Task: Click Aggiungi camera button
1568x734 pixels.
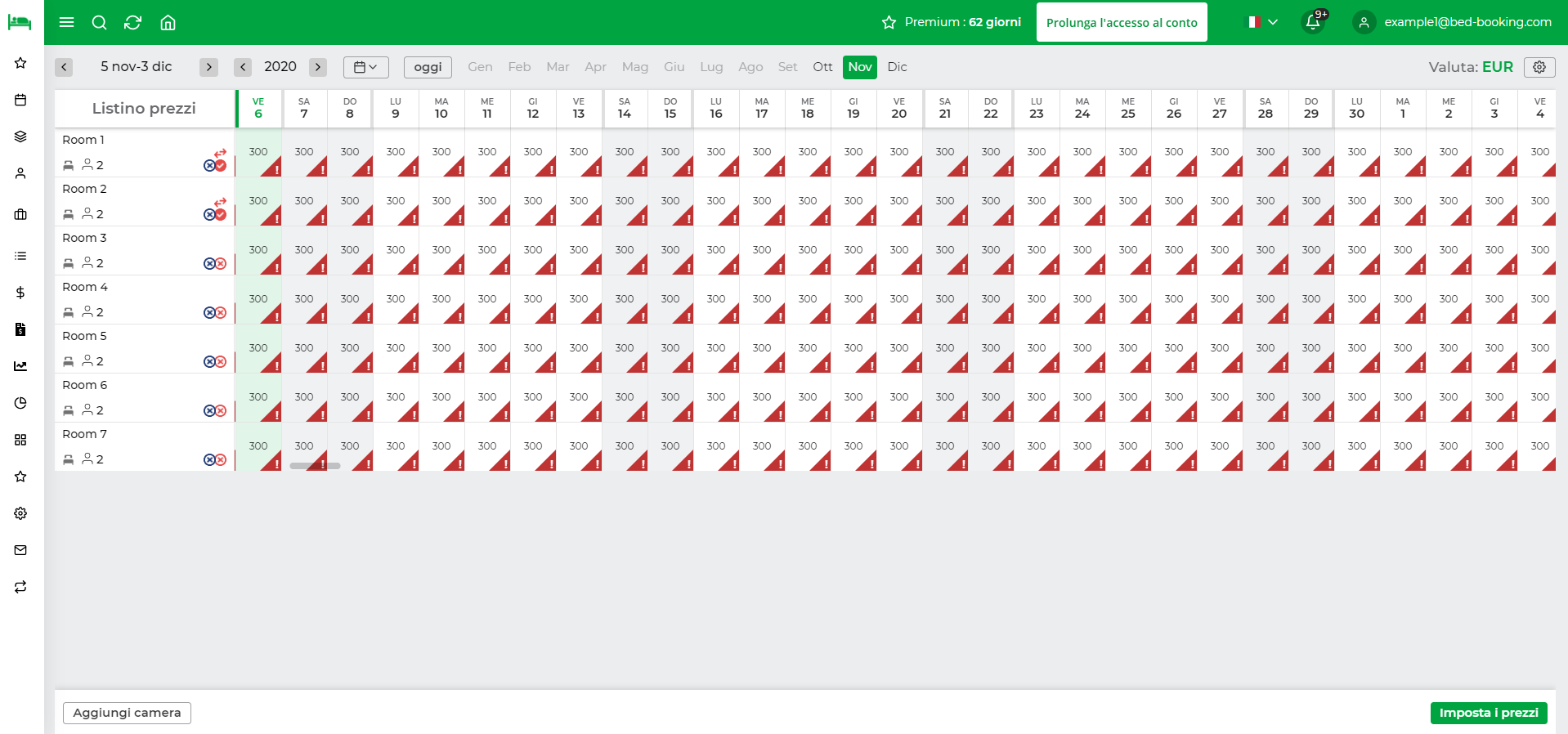Action: (127, 713)
